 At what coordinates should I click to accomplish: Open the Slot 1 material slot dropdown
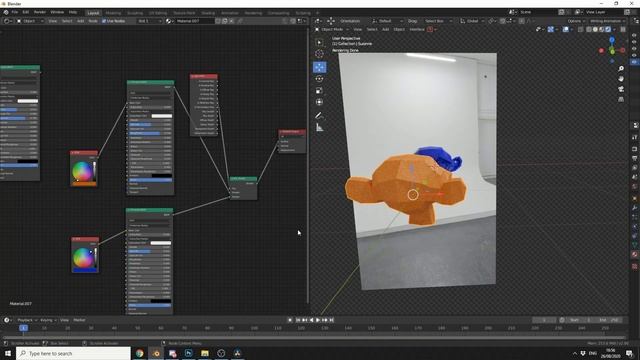pos(149,21)
